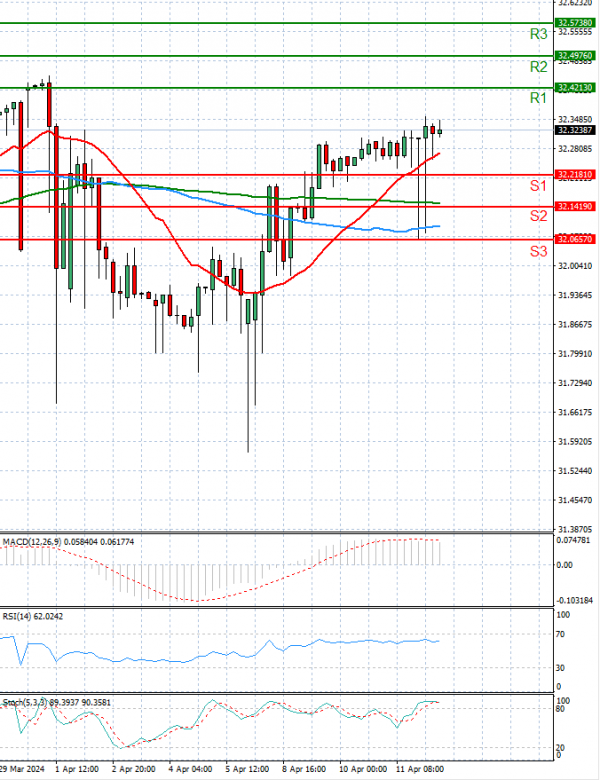The image size is (600, 780).
Task: Select the 32.06570 support price tag
Action: click(x=575, y=239)
